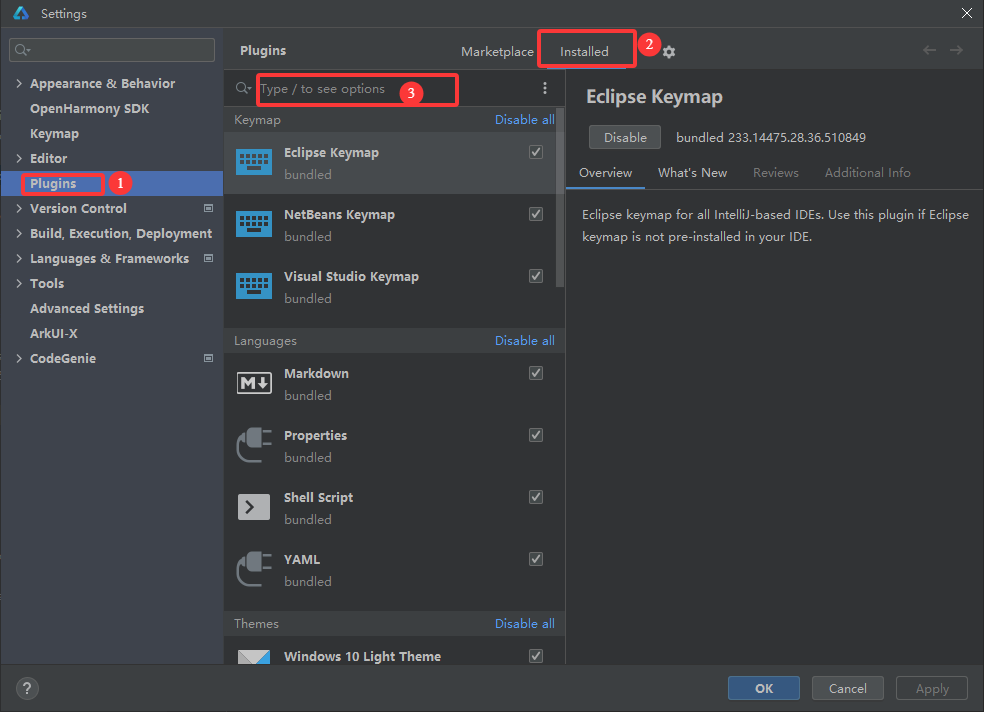
Task: Uncheck the Eclipse Keymap plugin checkbox
Action: pos(536,152)
